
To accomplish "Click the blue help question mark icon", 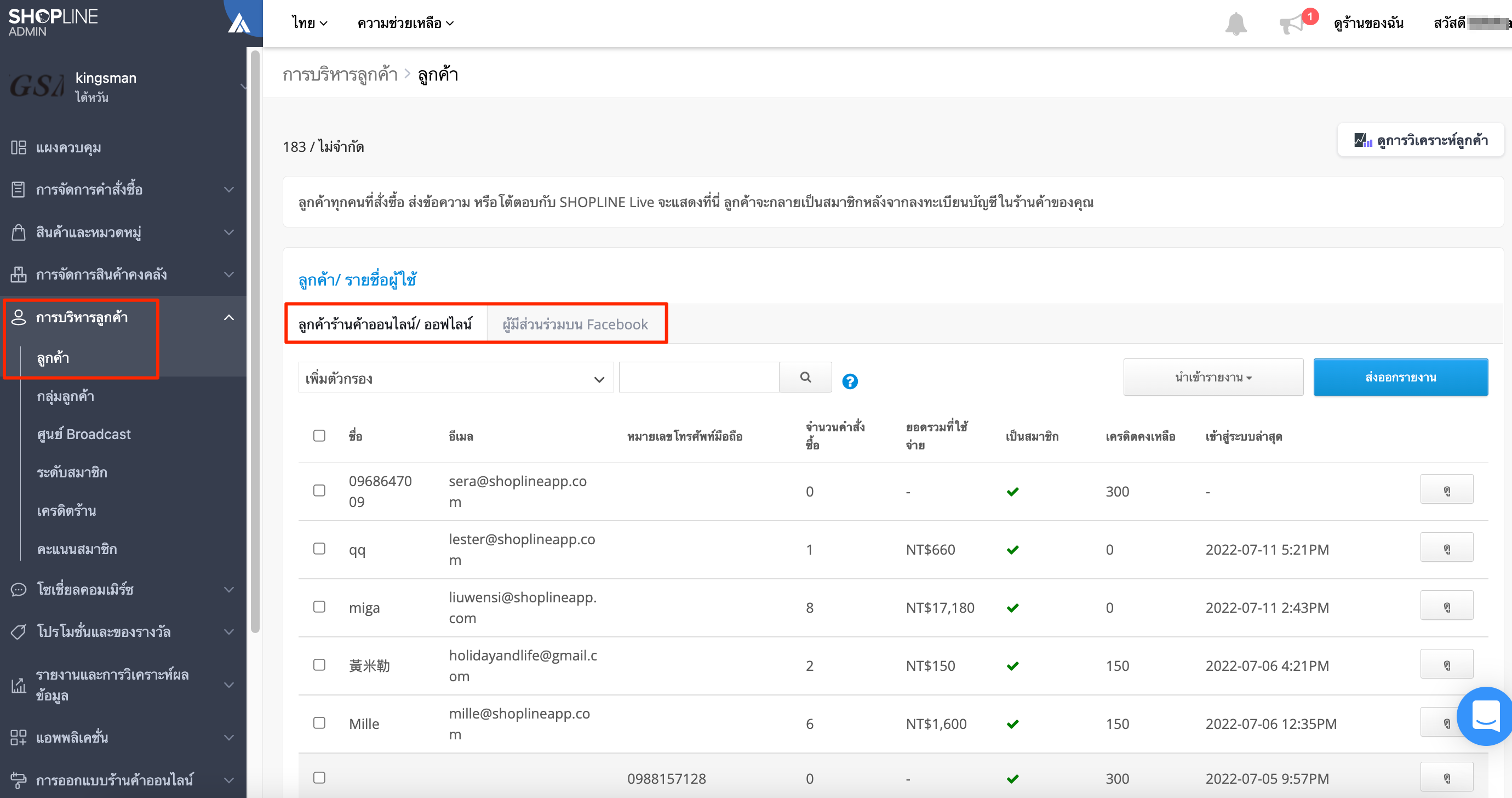I will pos(849,381).
